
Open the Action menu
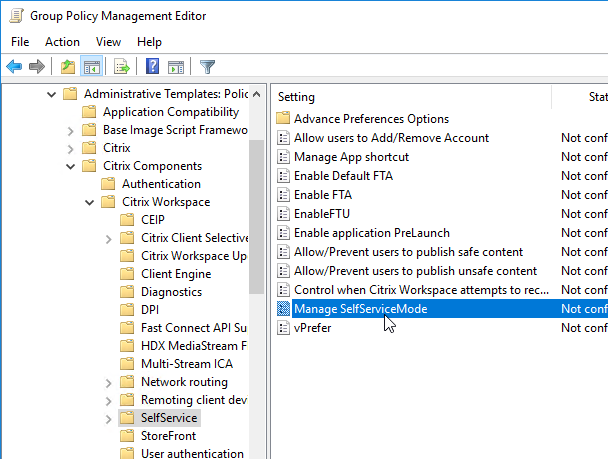[x=62, y=41]
